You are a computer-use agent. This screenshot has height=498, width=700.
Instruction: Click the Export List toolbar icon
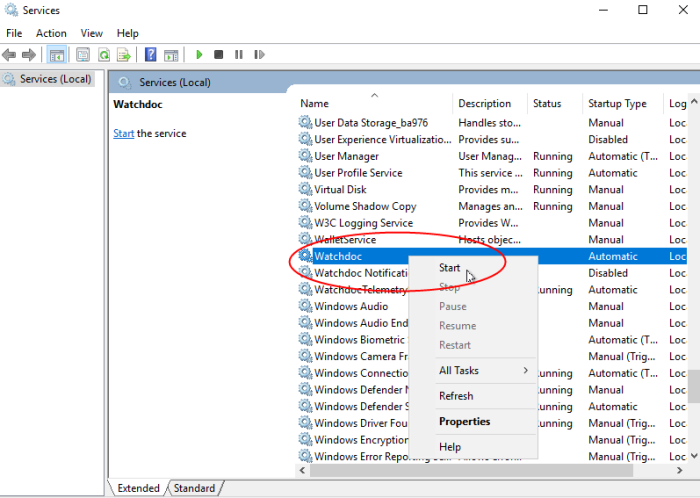[x=123, y=54]
